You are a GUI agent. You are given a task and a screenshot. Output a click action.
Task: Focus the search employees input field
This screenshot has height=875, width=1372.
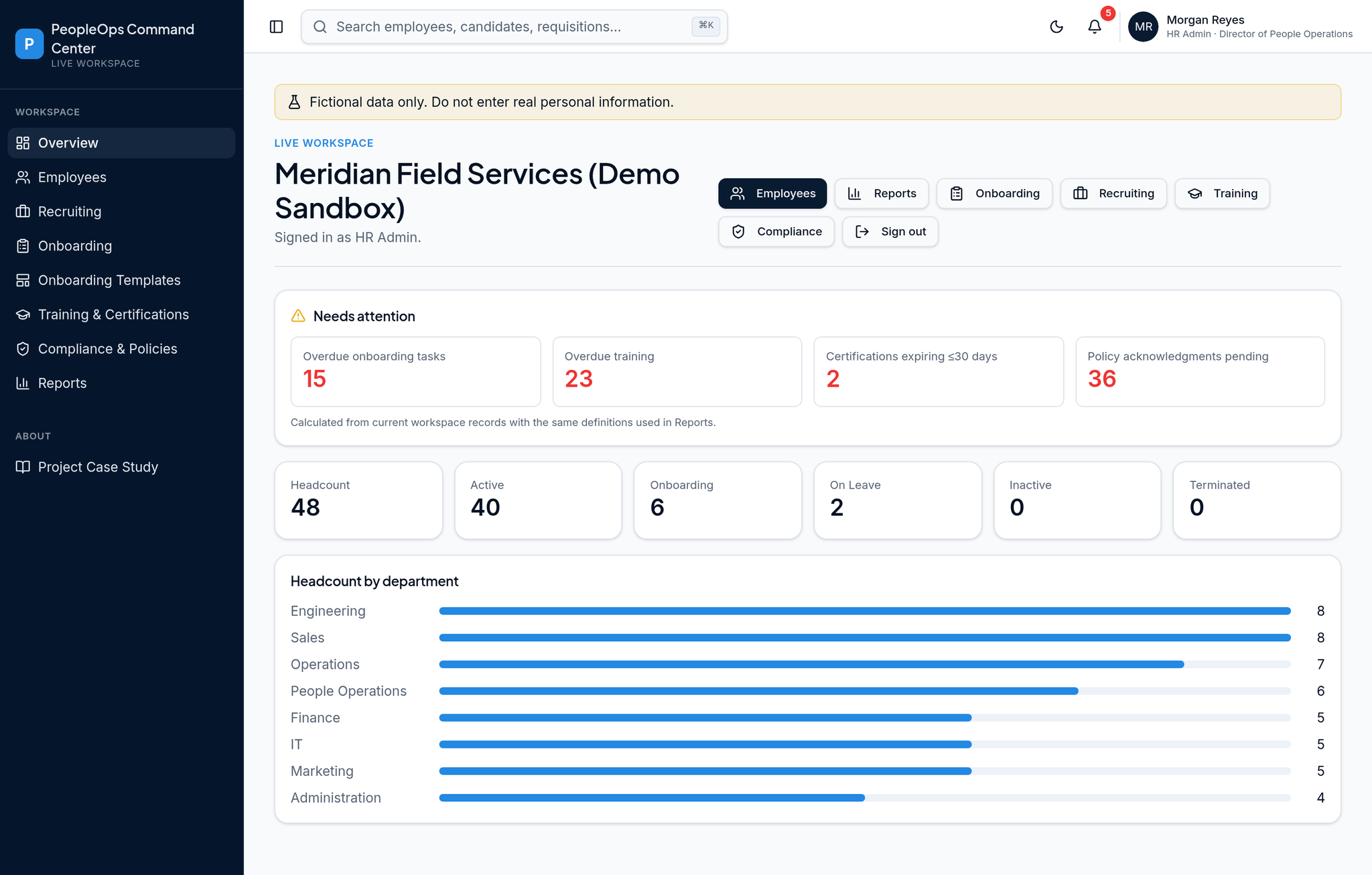pos(514,27)
